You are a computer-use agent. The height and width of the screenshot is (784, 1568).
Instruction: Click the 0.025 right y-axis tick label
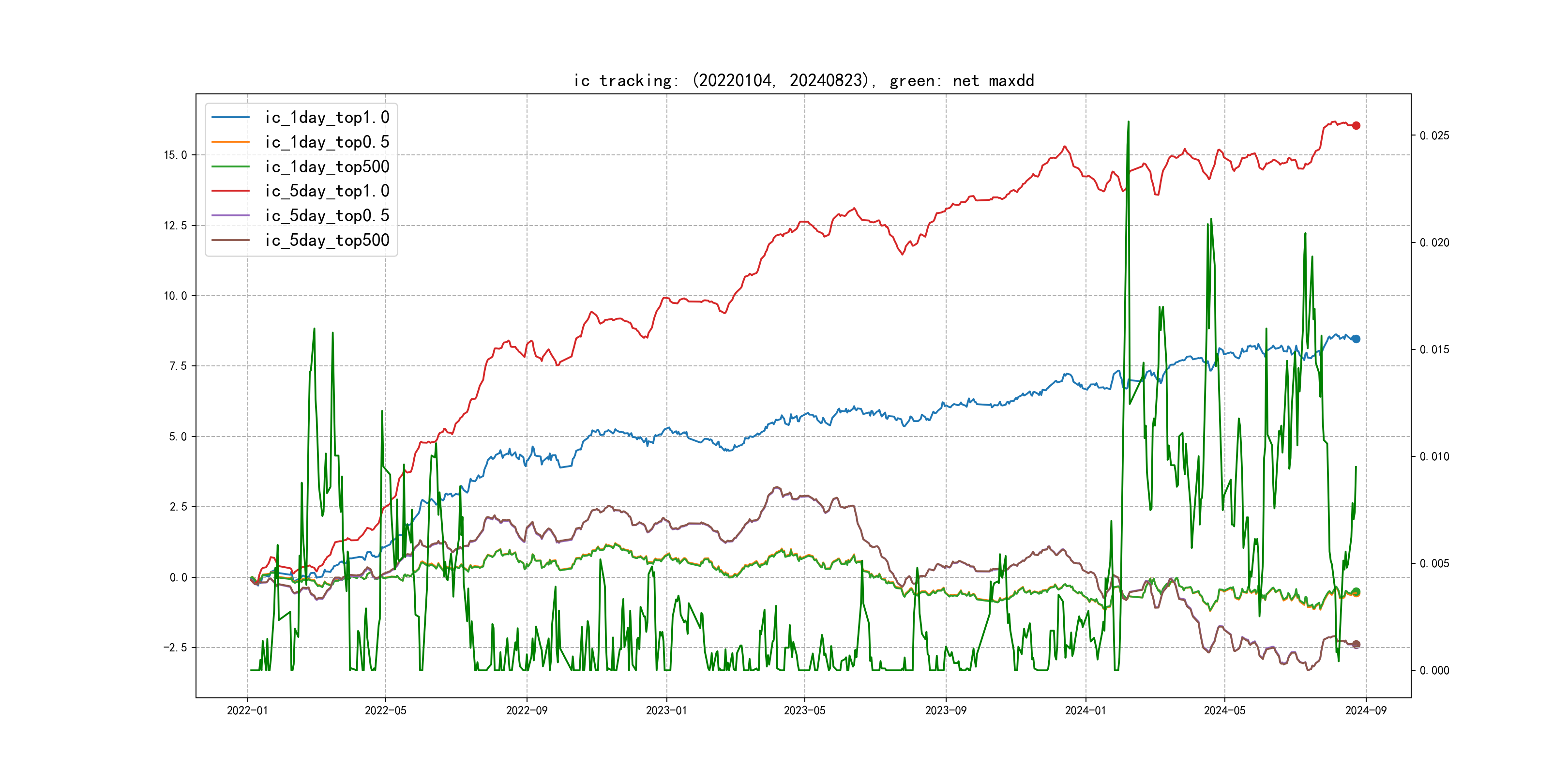point(1434,136)
